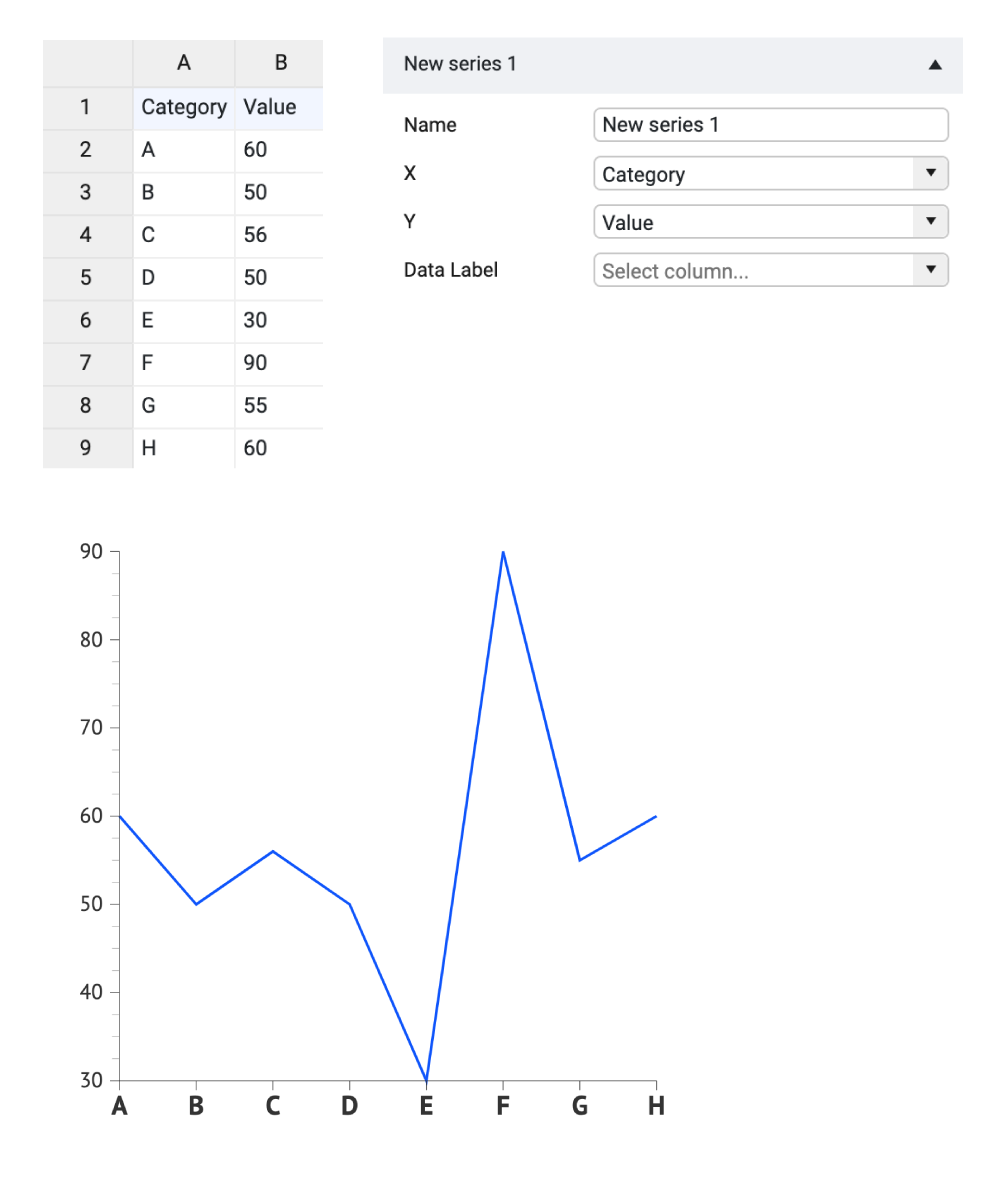Select the cell containing 90

pos(255,363)
